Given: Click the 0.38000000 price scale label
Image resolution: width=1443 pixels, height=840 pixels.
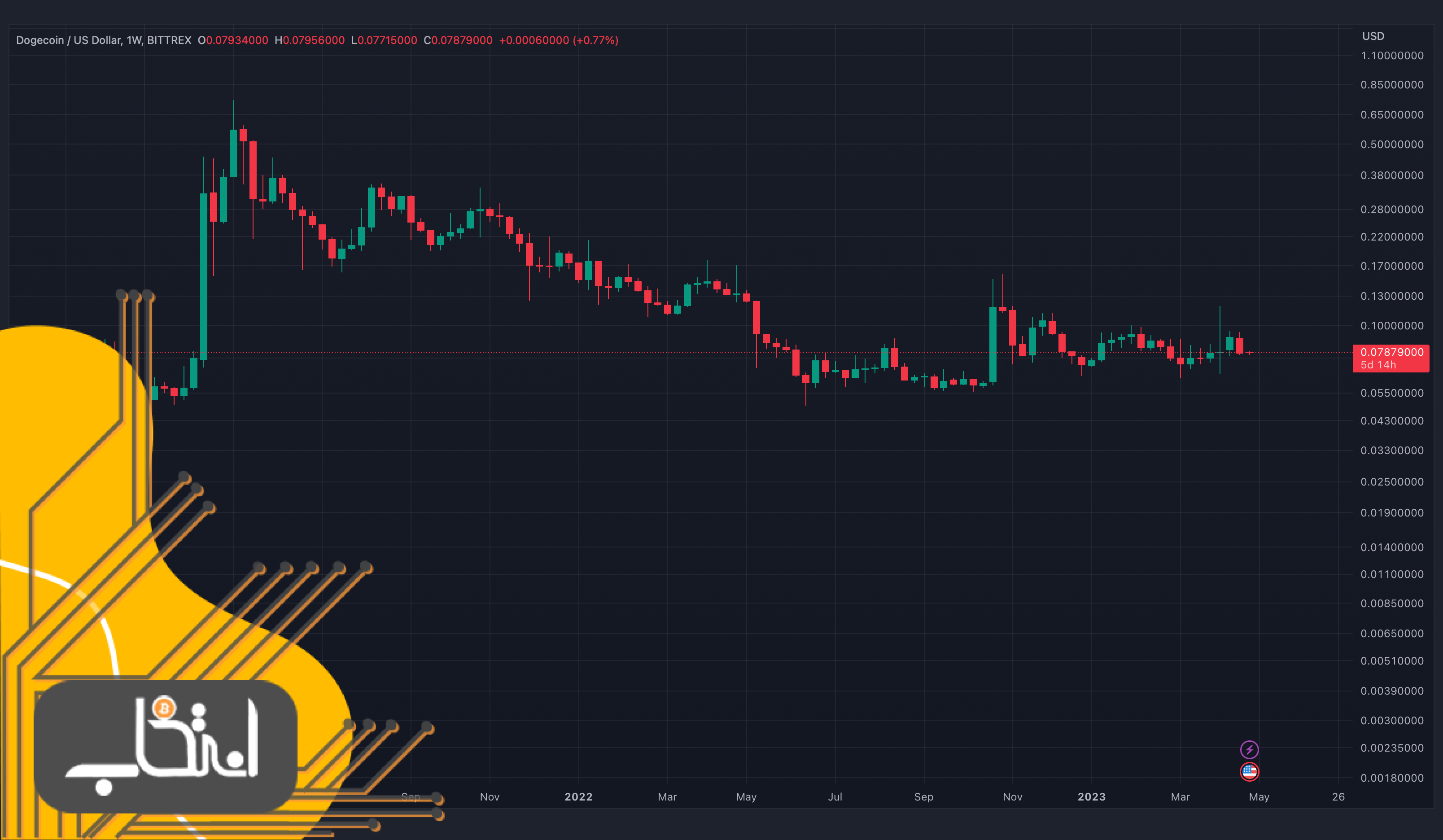Looking at the screenshot, I should [1391, 175].
